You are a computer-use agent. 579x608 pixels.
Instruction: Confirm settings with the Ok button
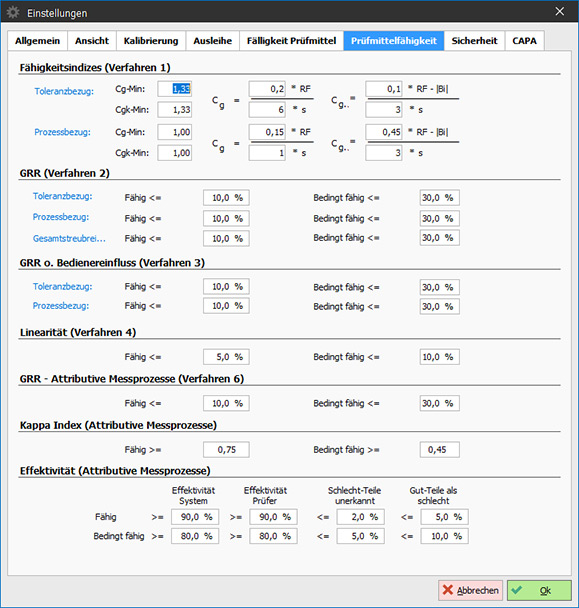[539, 590]
